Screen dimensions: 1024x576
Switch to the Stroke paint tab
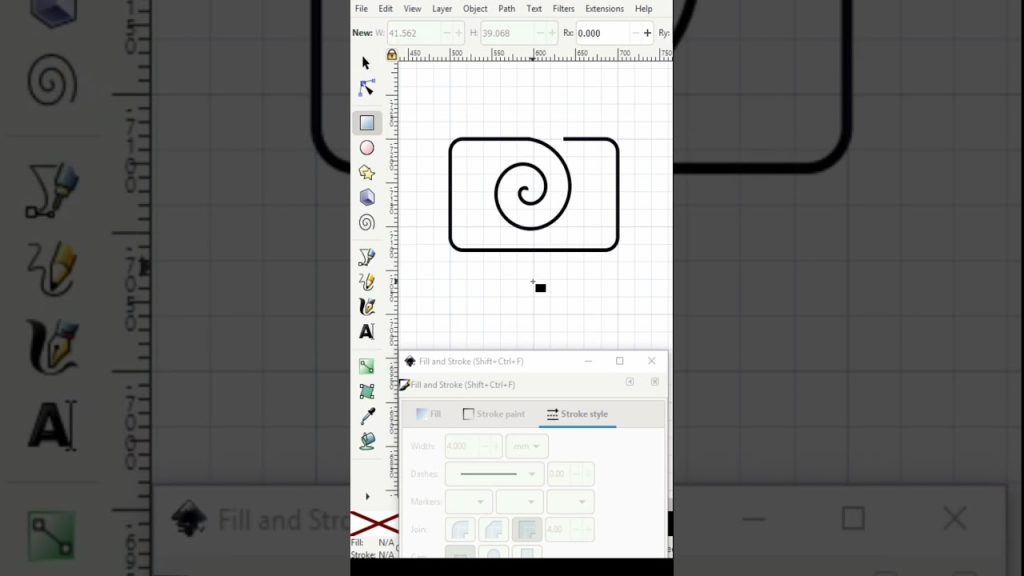tap(494, 414)
